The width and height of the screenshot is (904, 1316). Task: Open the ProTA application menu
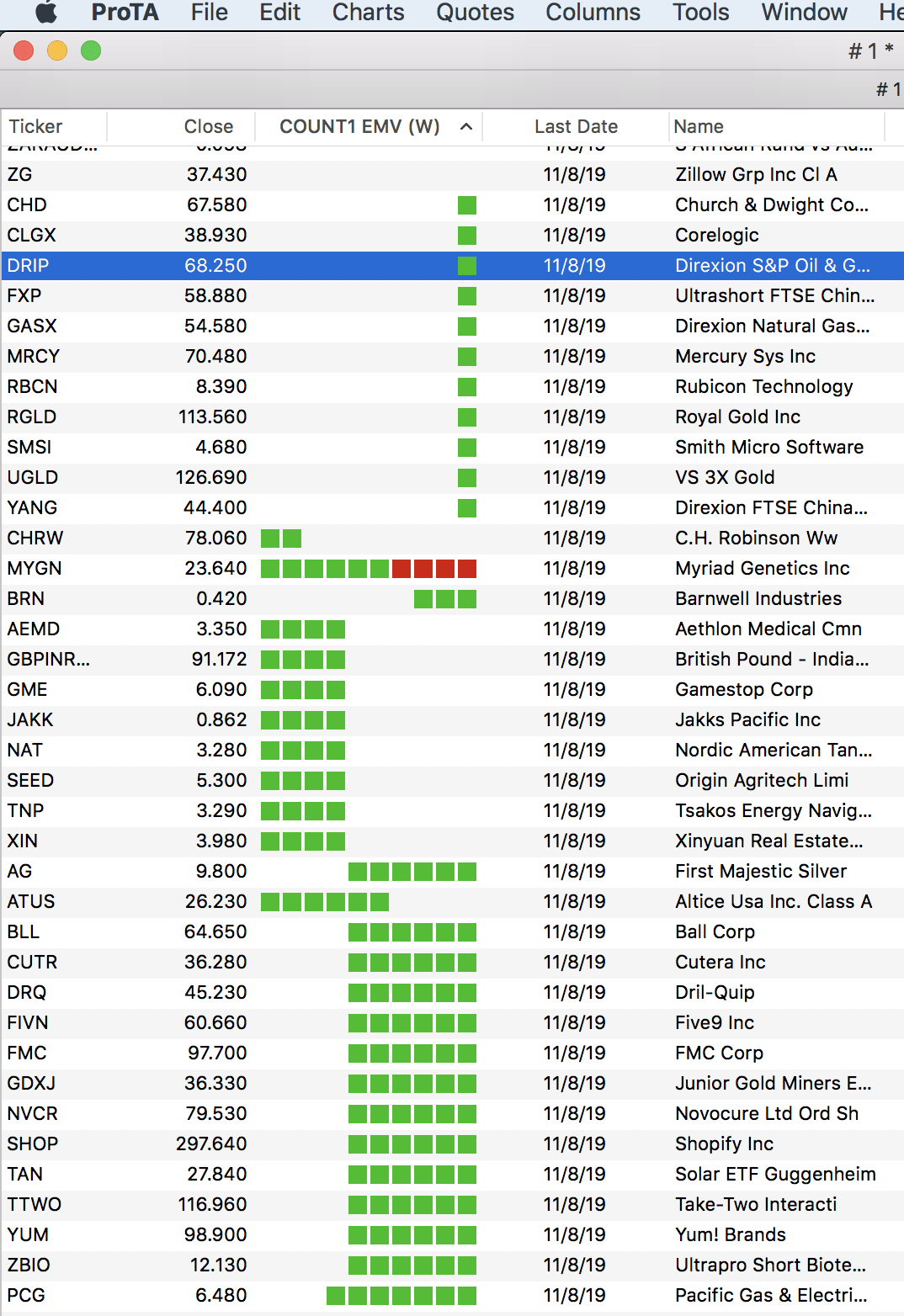point(126,12)
